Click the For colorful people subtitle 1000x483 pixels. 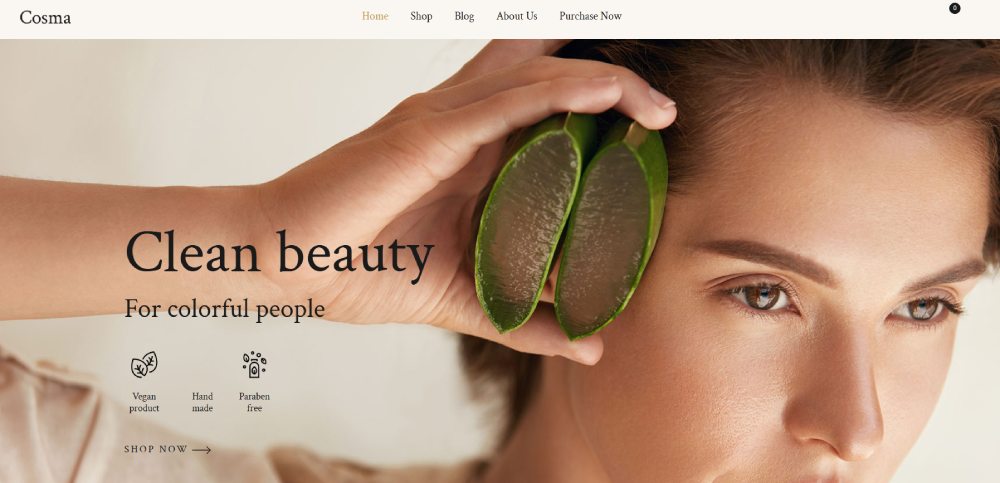(224, 309)
